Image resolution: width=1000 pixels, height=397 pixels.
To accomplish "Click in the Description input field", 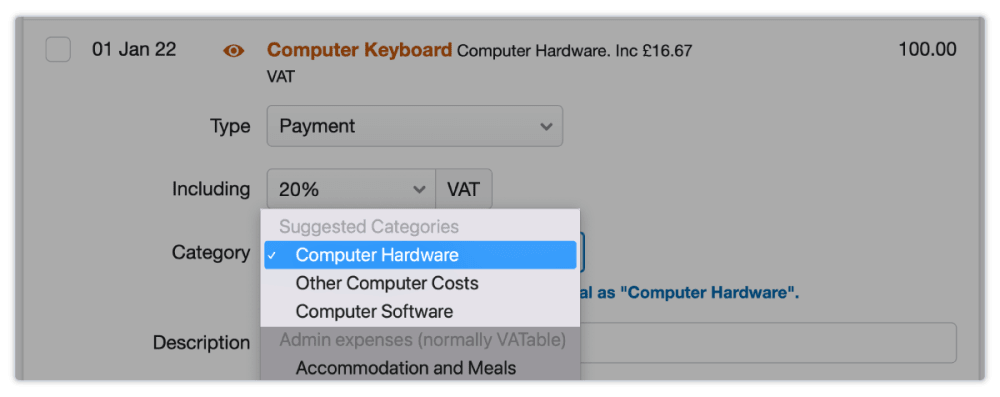I will click(x=768, y=343).
